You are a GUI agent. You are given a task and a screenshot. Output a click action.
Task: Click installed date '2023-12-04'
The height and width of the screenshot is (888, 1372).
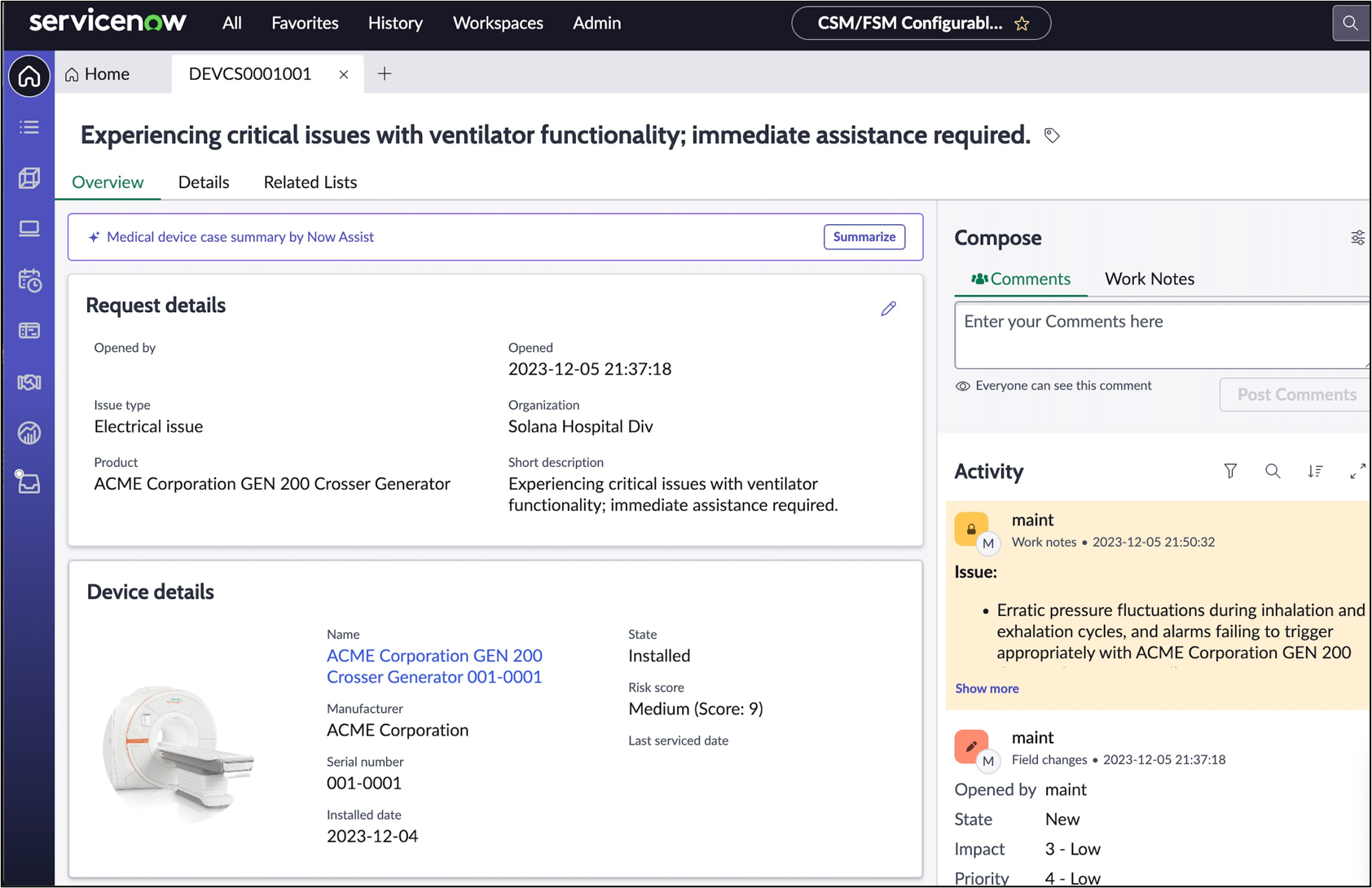(x=372, y=837)
